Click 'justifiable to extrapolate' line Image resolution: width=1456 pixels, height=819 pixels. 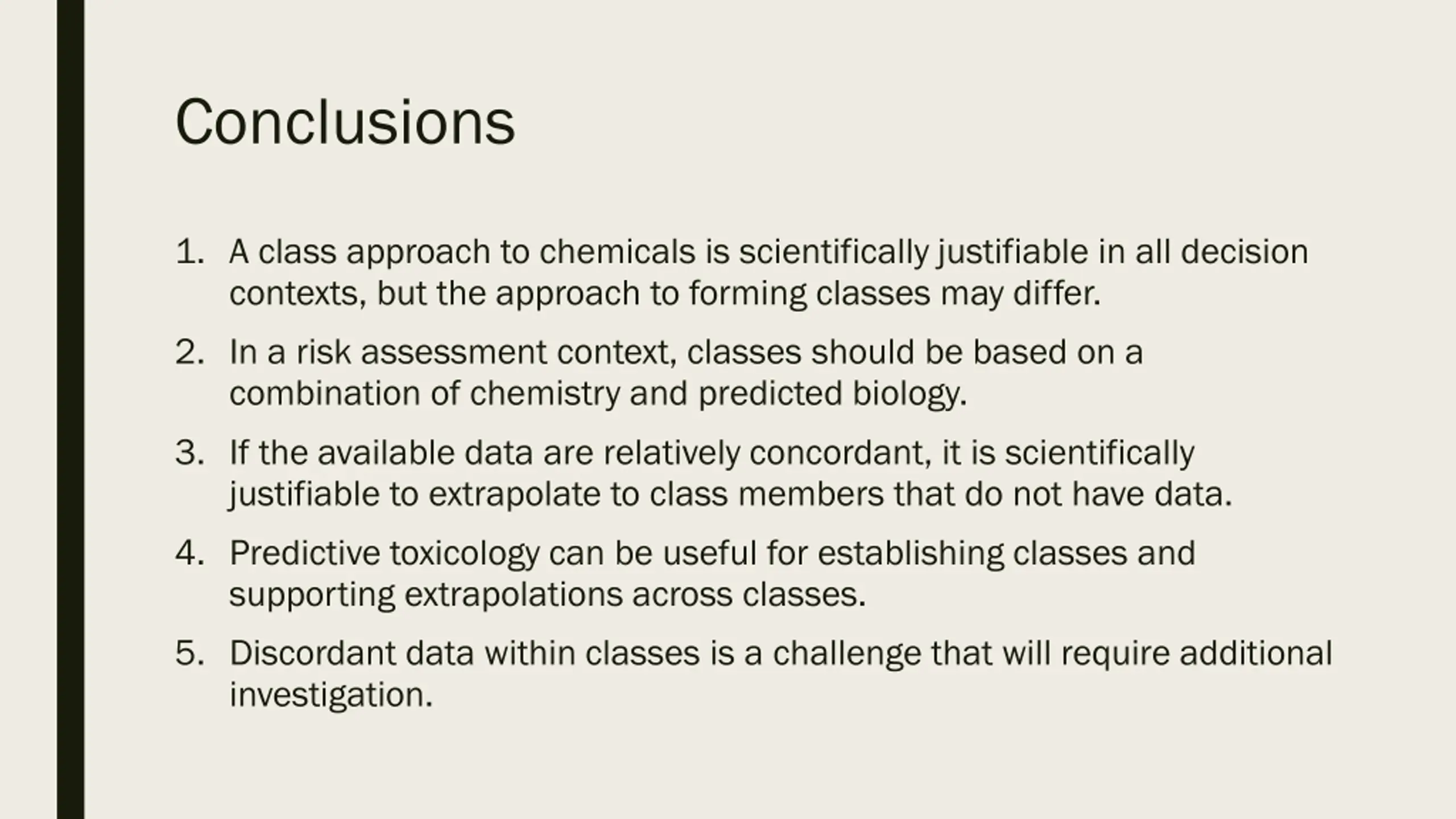pyautogui.click(x=731, y=494)
